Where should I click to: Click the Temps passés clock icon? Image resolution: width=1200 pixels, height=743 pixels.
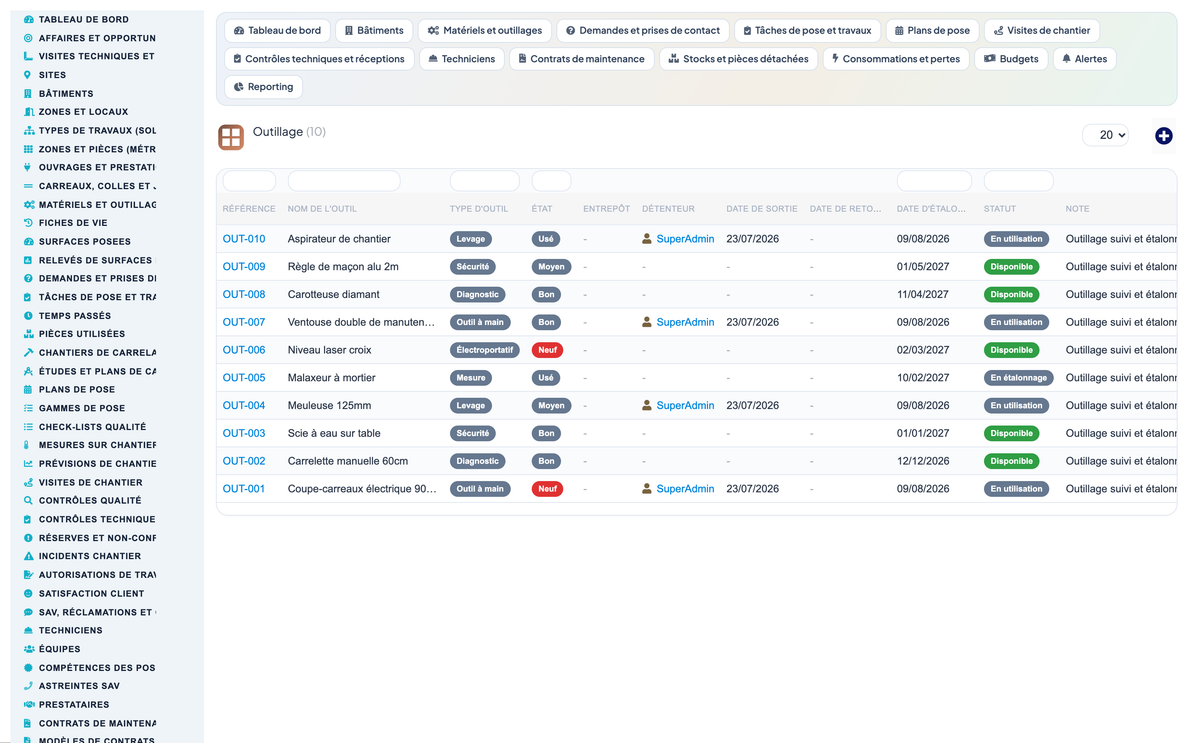[28, 315]
